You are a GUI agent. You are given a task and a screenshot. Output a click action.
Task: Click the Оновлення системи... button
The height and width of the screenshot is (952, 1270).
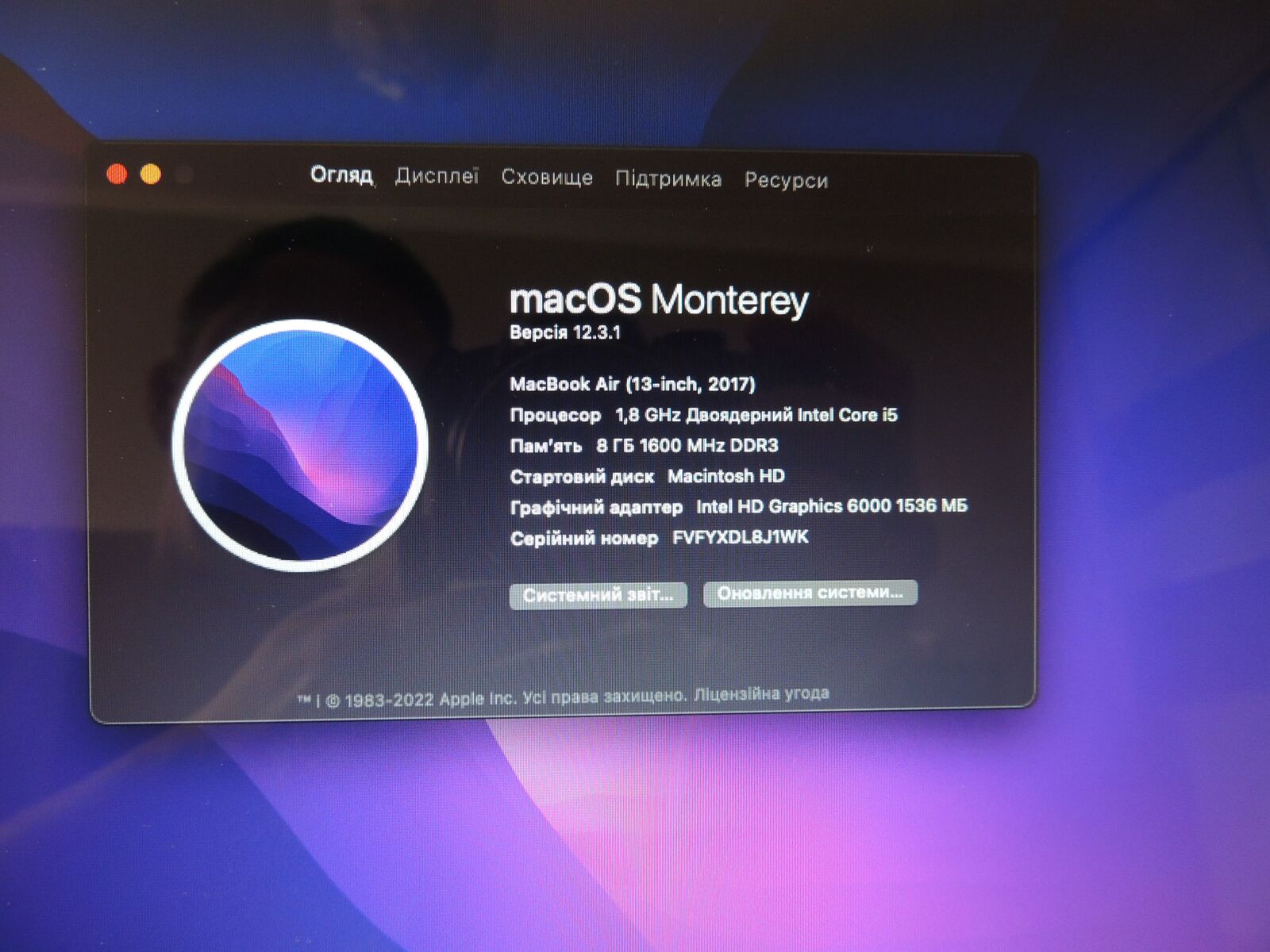click(810, 593)
